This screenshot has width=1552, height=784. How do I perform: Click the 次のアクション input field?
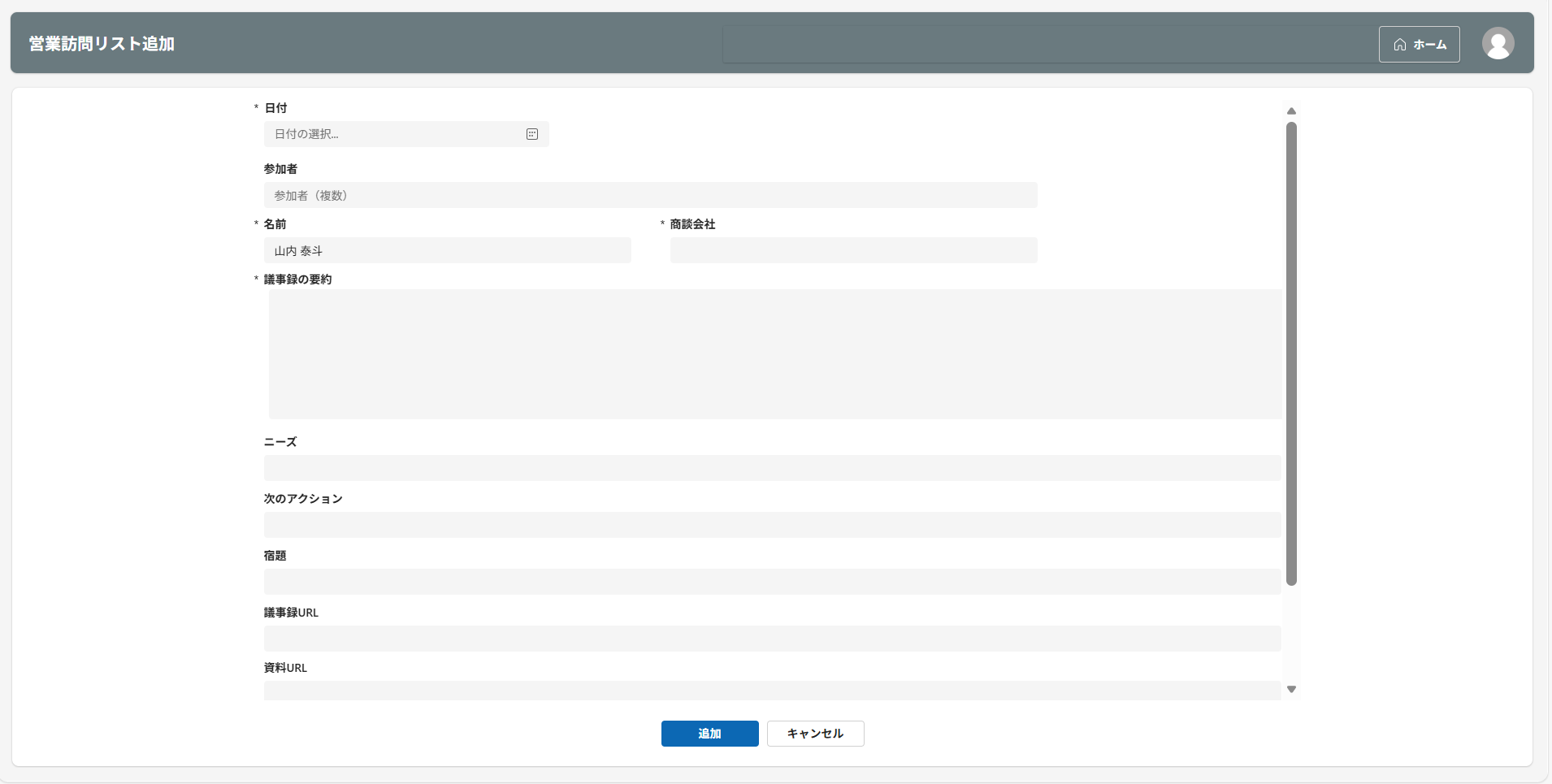(772, 525)
